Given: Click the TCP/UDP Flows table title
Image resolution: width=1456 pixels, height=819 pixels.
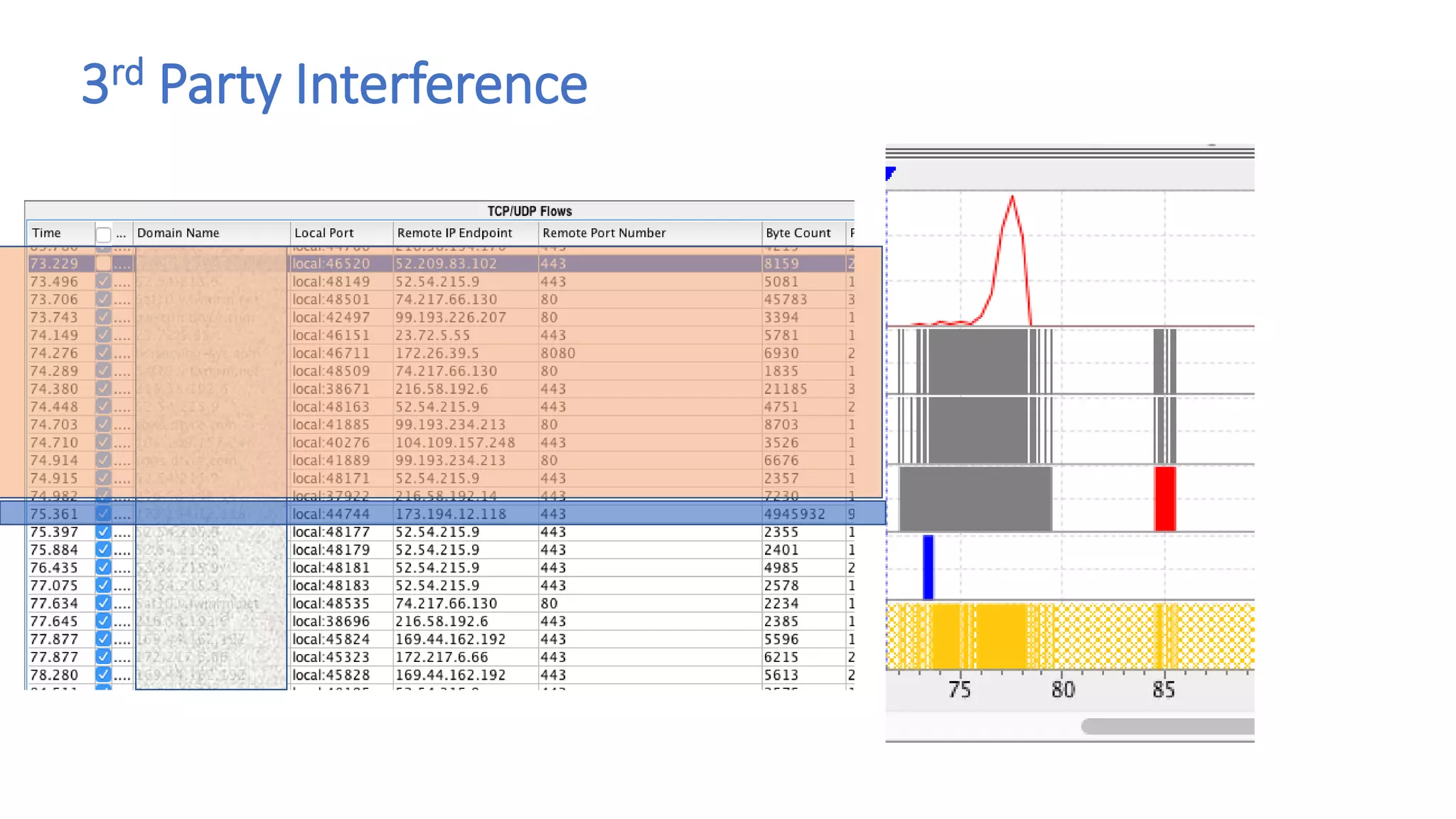Looking at the screenshot, I should [x=530, y=211].
